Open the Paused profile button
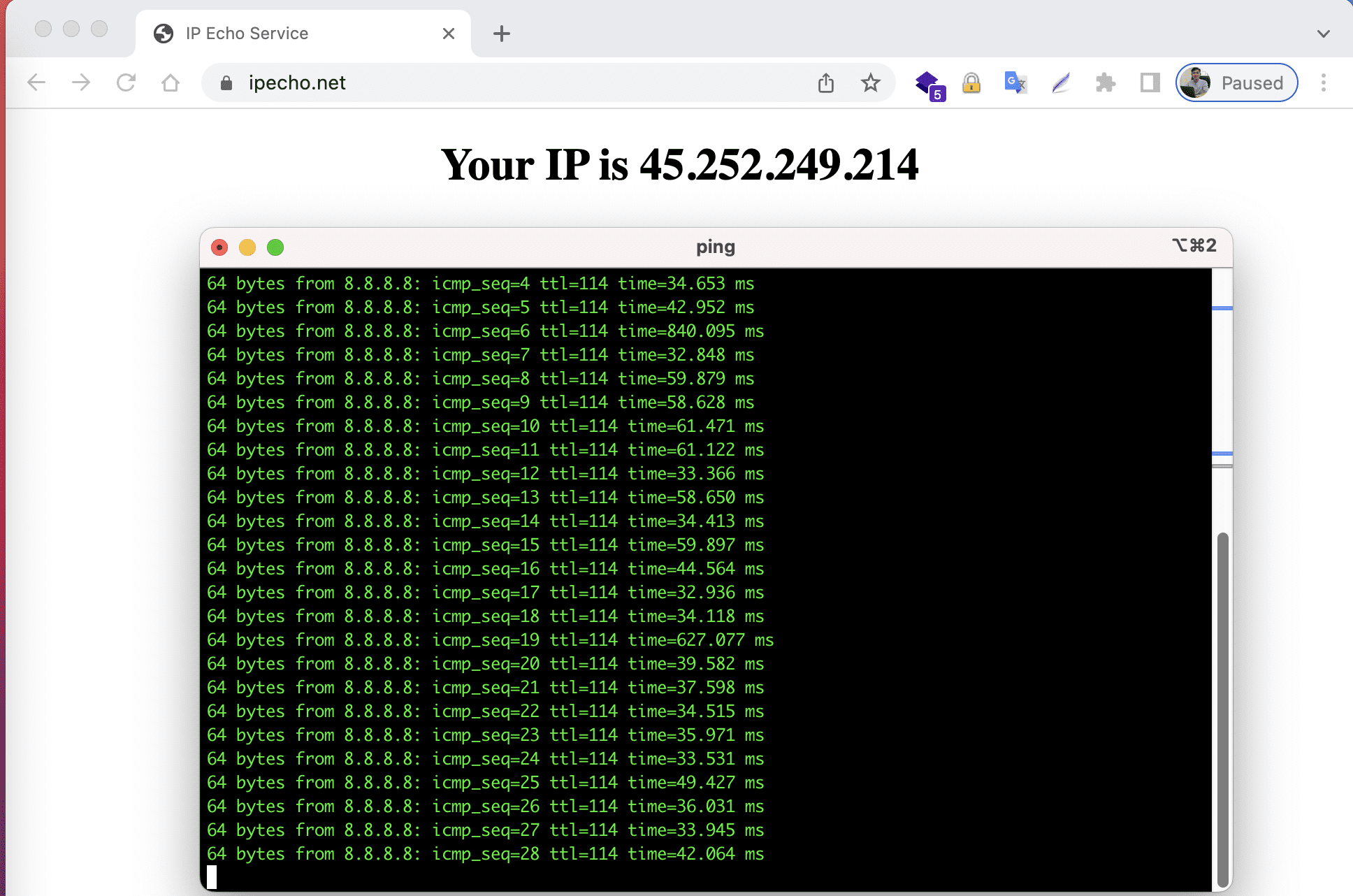This screenshot has width=1353, height=896. click(1236, 82)
